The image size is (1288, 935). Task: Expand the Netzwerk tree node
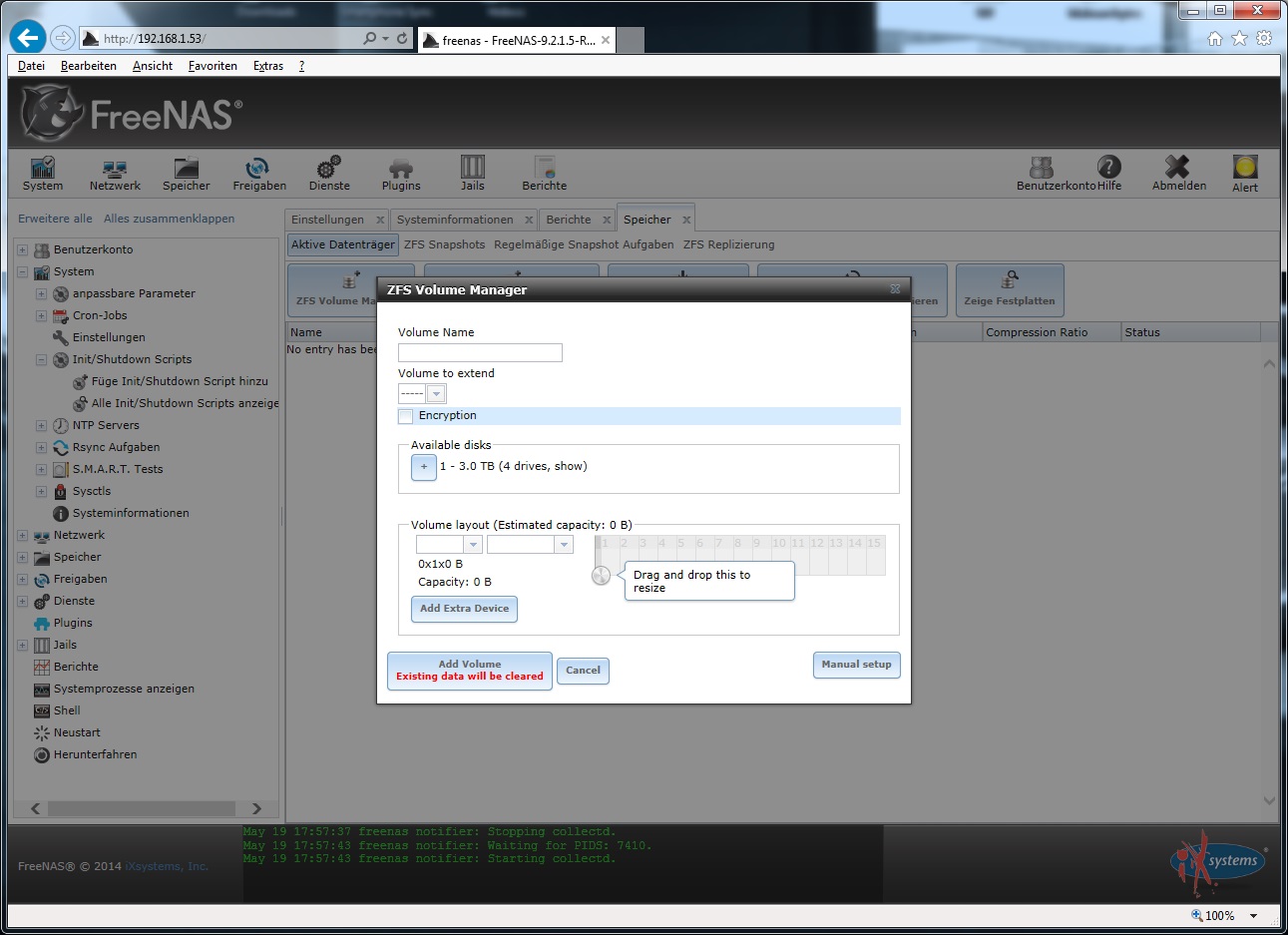pos(22,535)
